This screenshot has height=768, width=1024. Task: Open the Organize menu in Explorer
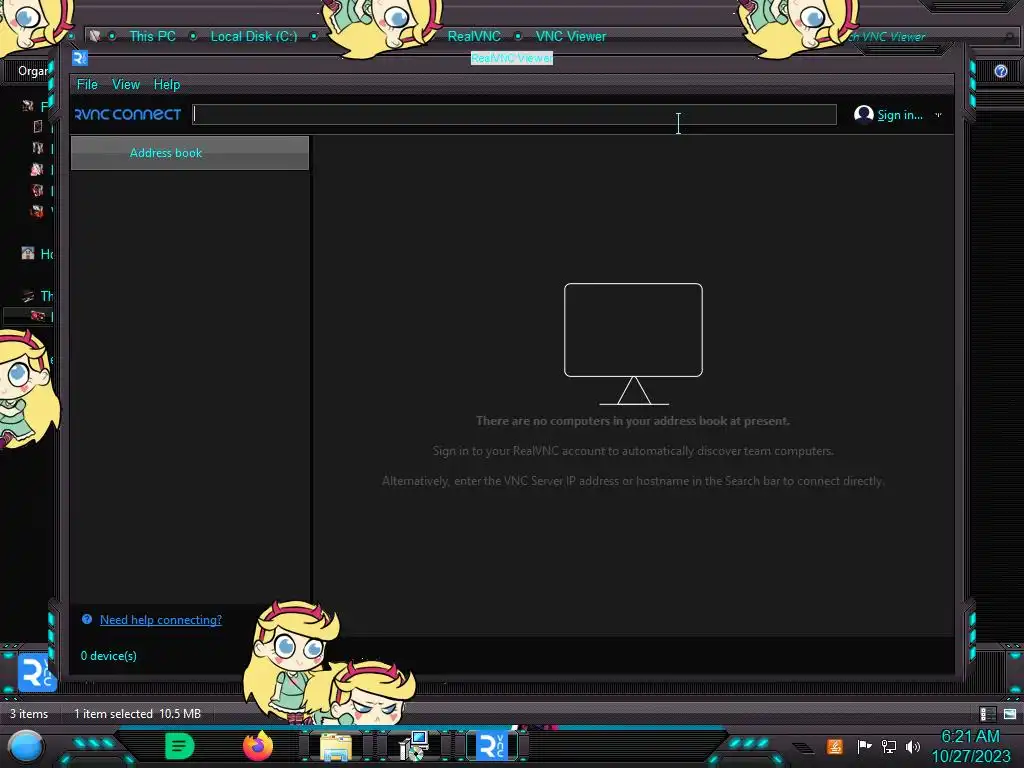pos(33,71)
